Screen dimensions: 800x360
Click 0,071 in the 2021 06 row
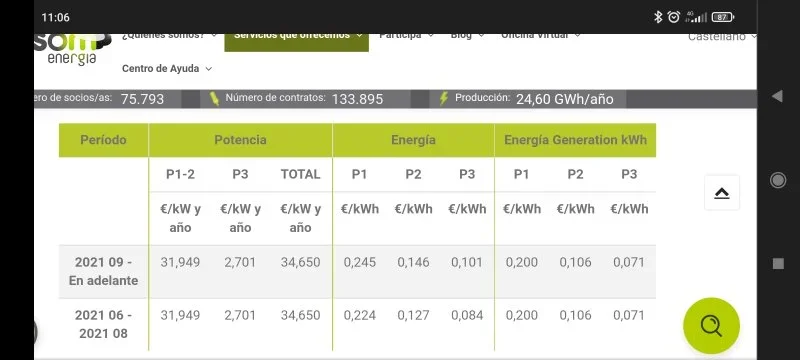[629, 315]
